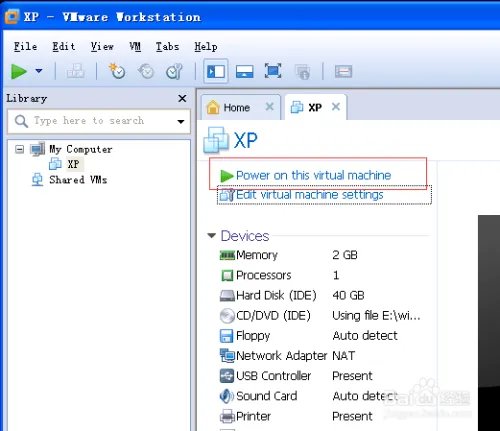500x431 pixels.
Task: Select My Computer in the library tree
Action: pos(81,149)
